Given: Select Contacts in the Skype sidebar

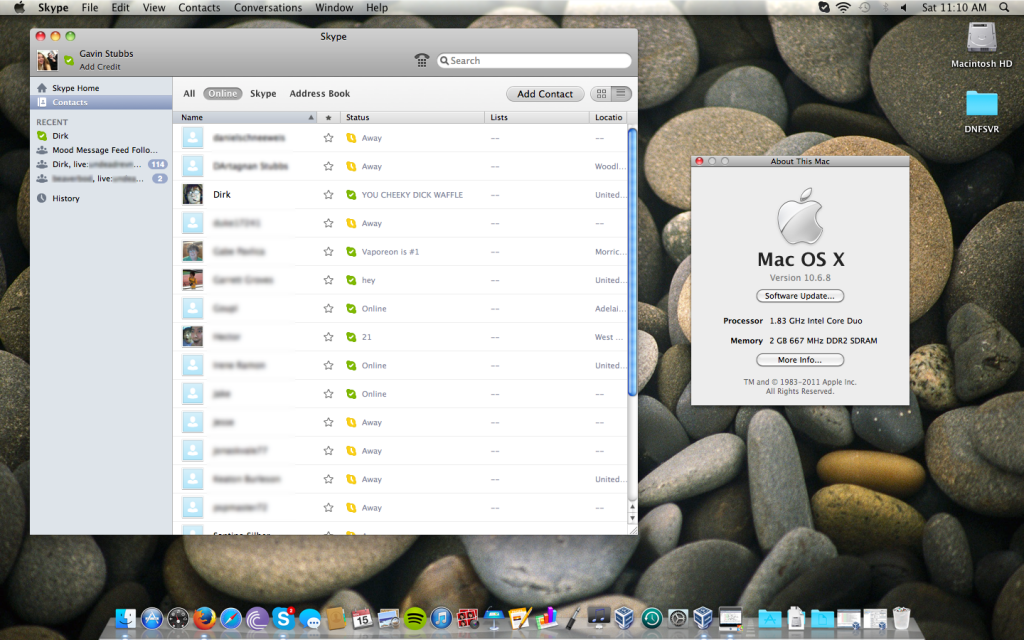Looking at the screenshot, I should click(101, 102).
